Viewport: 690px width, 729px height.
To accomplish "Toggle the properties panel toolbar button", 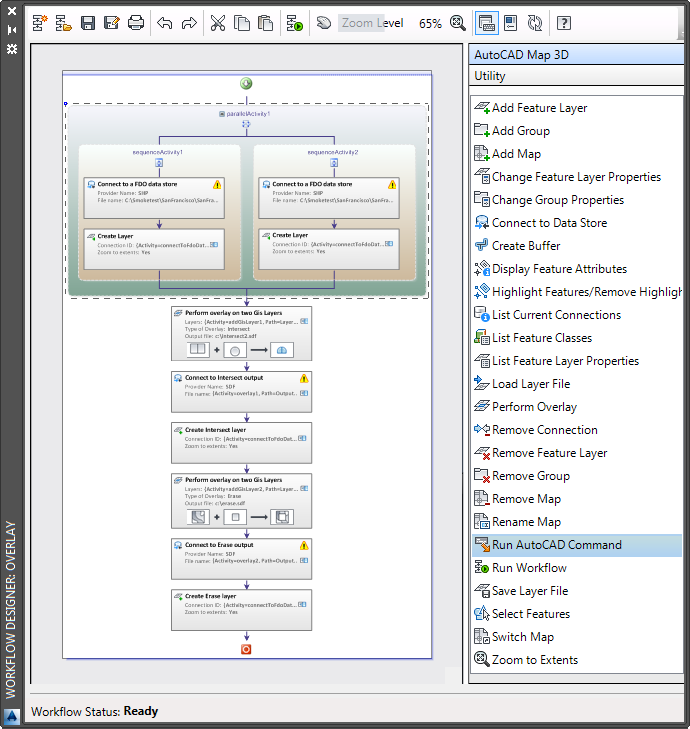I will 511,23.
